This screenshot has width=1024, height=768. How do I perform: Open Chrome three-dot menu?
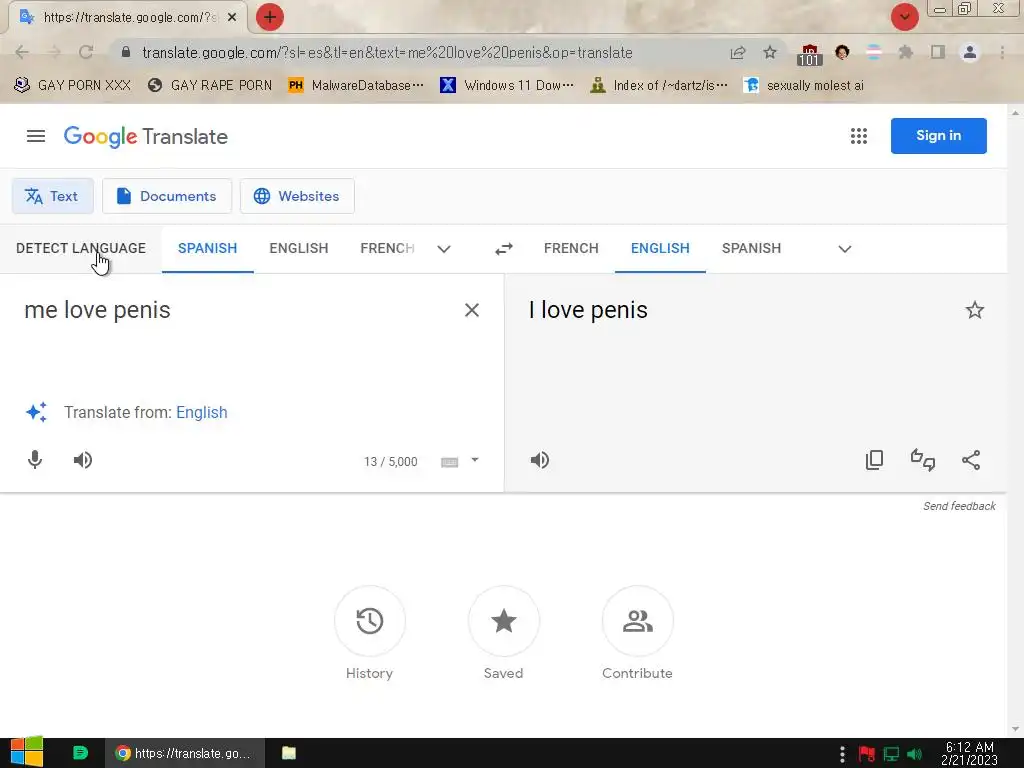[1002, 52]
